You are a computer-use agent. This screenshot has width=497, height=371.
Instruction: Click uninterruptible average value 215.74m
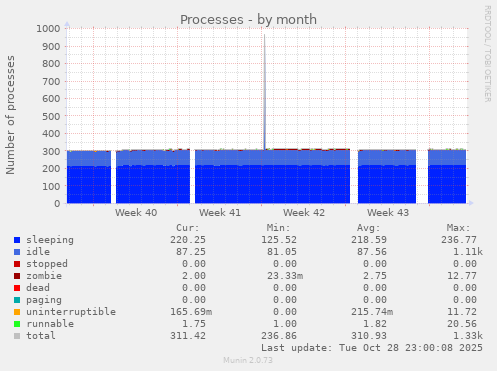[x=372, y=312]
